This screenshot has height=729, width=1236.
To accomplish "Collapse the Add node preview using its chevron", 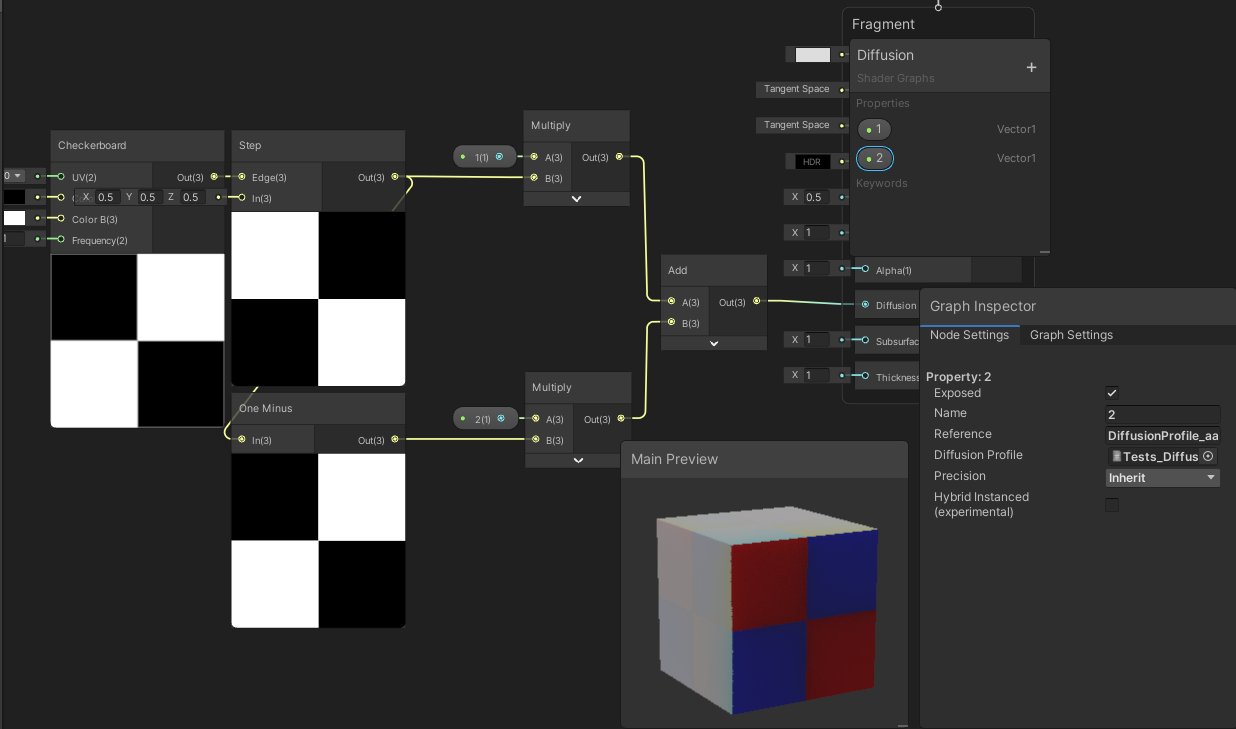I will click(x=713, y=343).
